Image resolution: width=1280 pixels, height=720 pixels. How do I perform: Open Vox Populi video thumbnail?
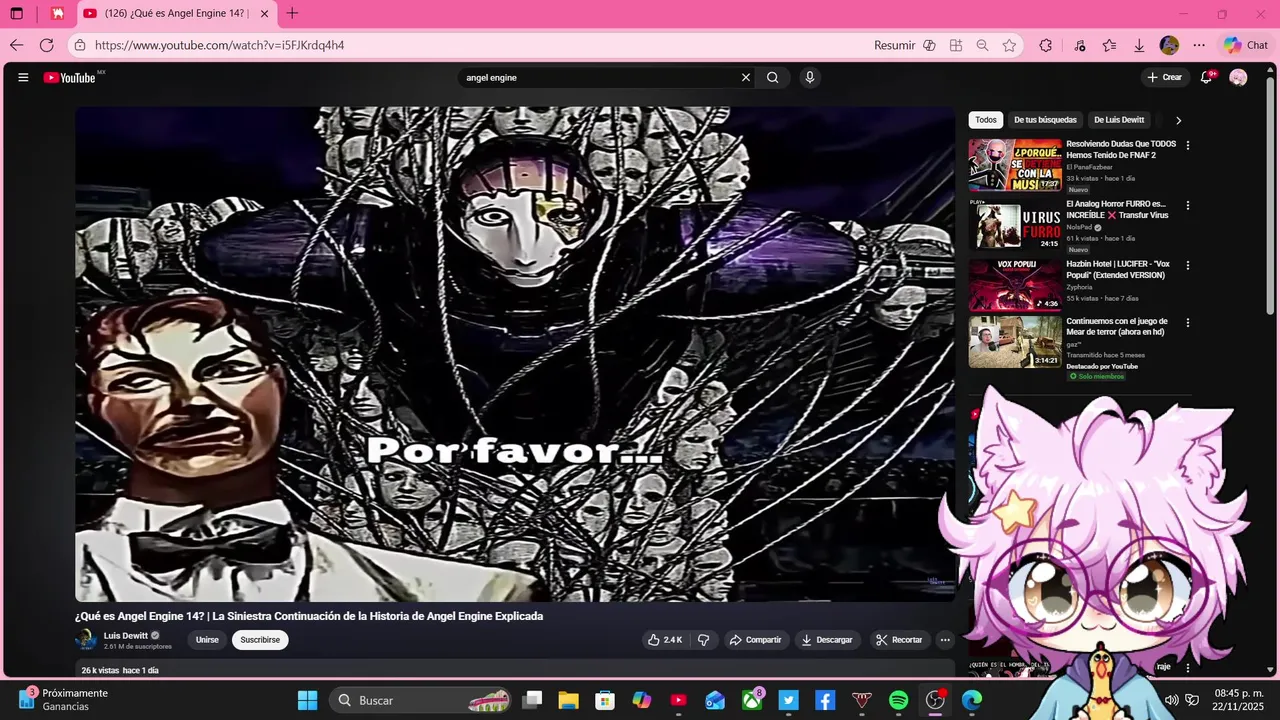tap(1015, 284)
